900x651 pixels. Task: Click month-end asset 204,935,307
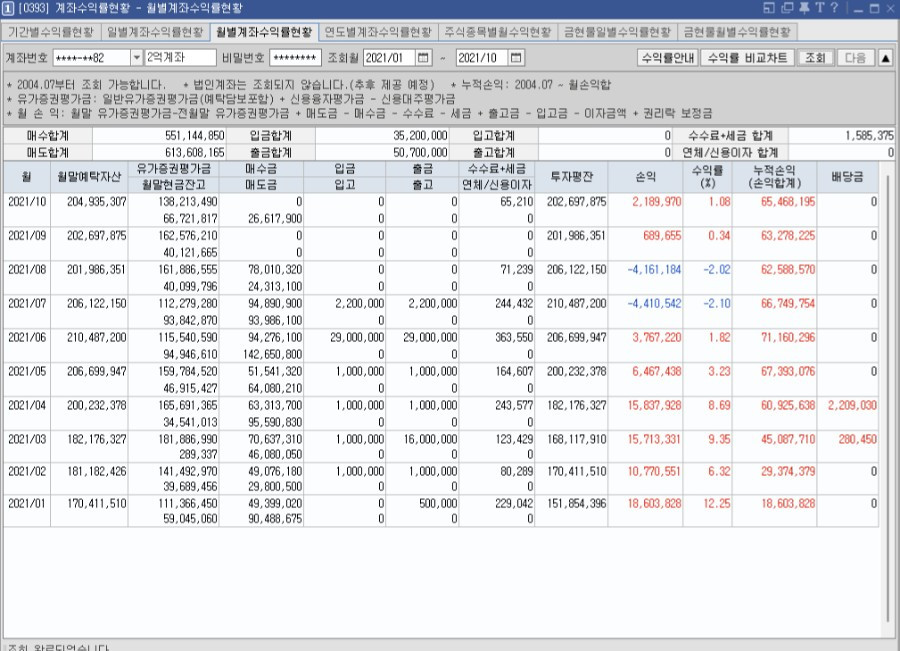pos(96,202)
